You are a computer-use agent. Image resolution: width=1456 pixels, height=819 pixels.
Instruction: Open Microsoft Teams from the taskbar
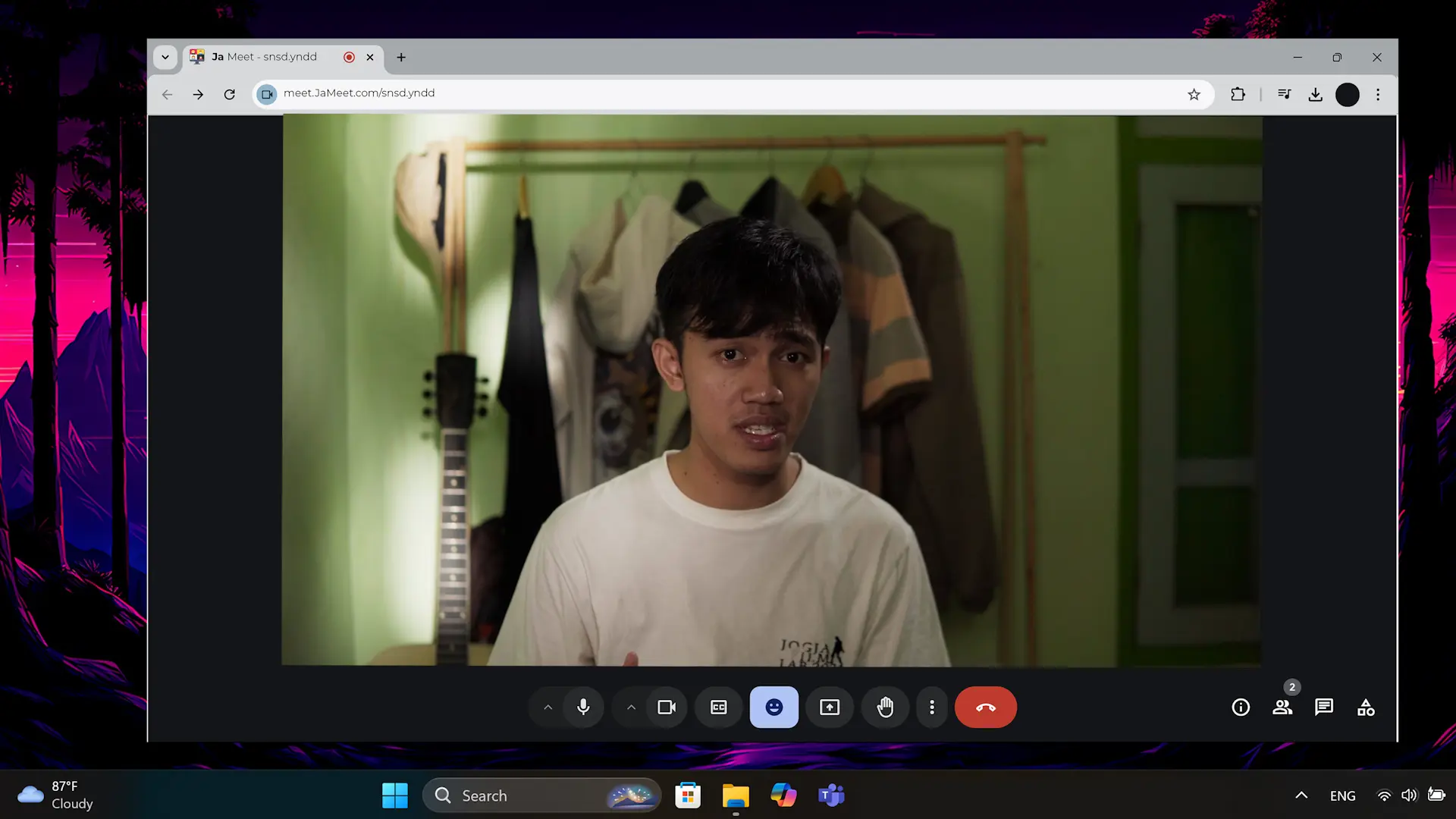[831, 795]
